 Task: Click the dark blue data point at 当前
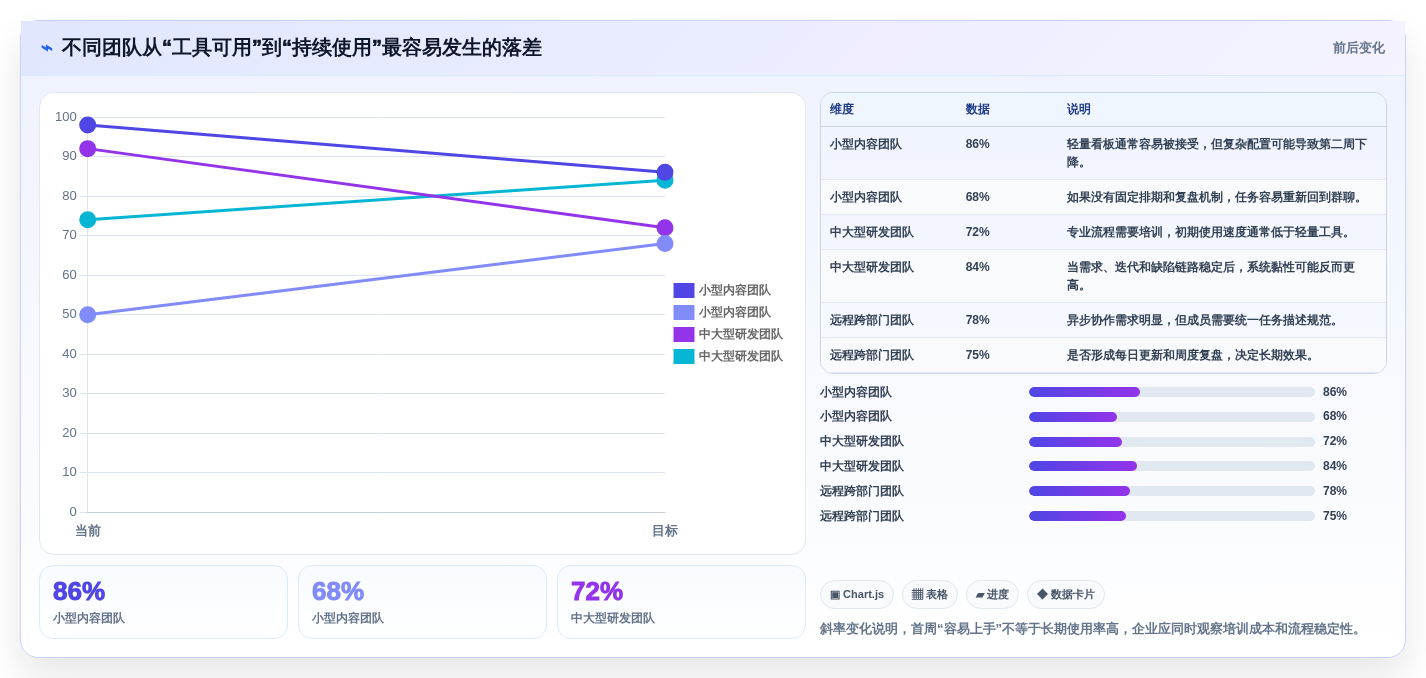coord(88,125)
